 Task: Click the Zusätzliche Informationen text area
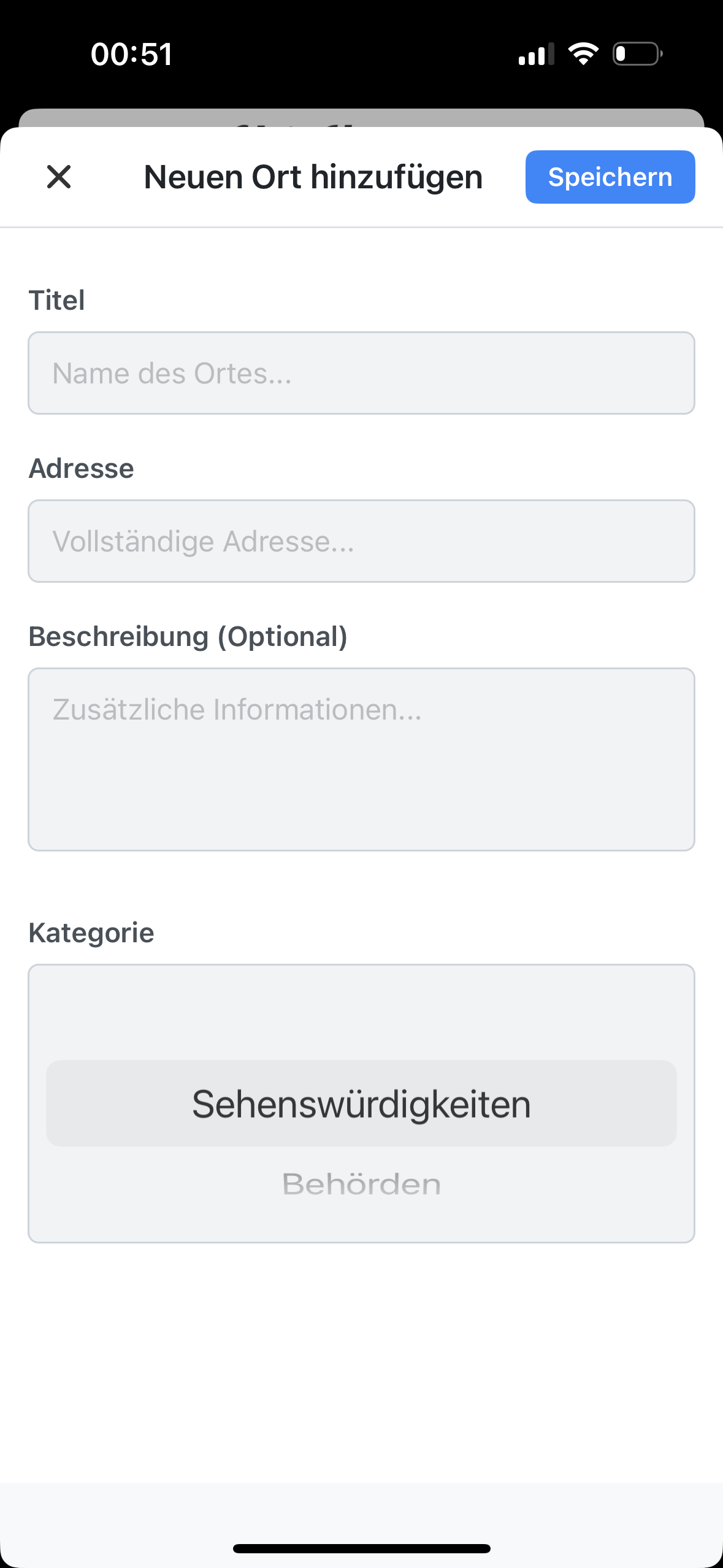click(x=361, y=759)
